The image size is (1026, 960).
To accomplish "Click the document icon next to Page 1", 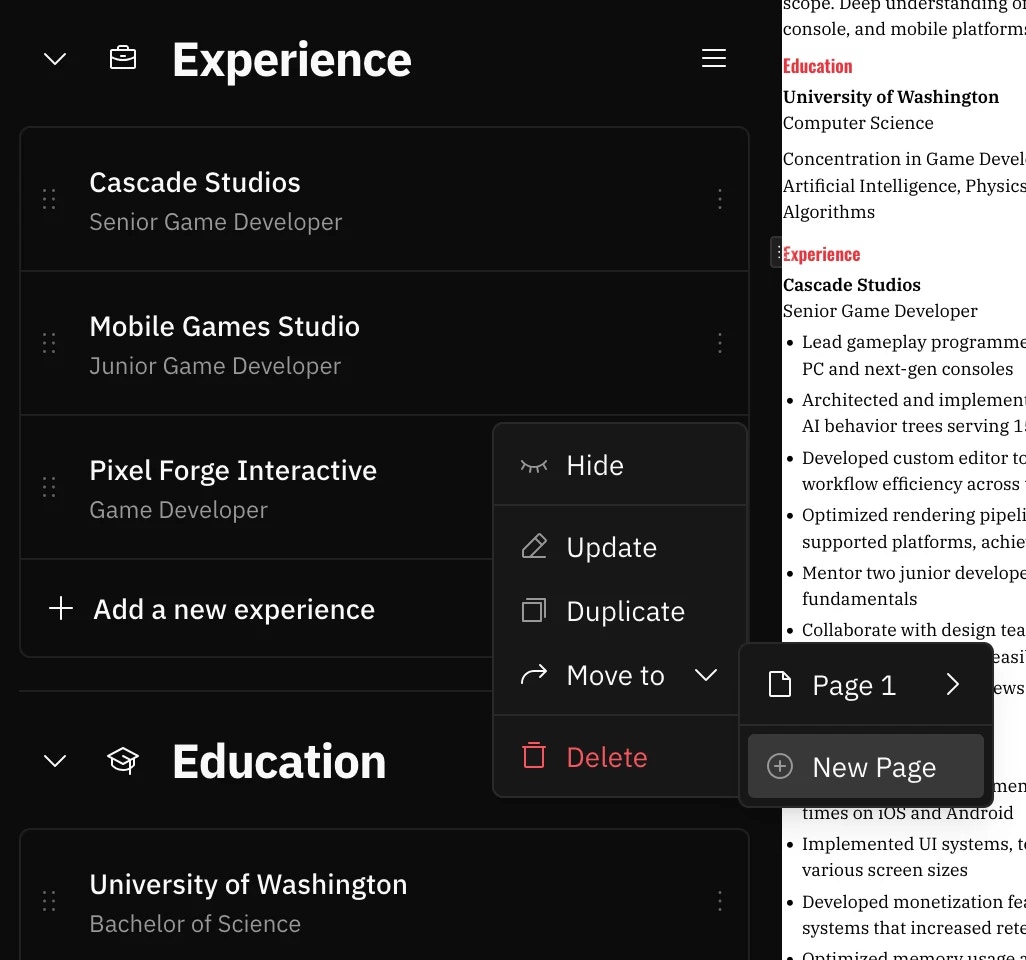I will (x=779, y=685).
